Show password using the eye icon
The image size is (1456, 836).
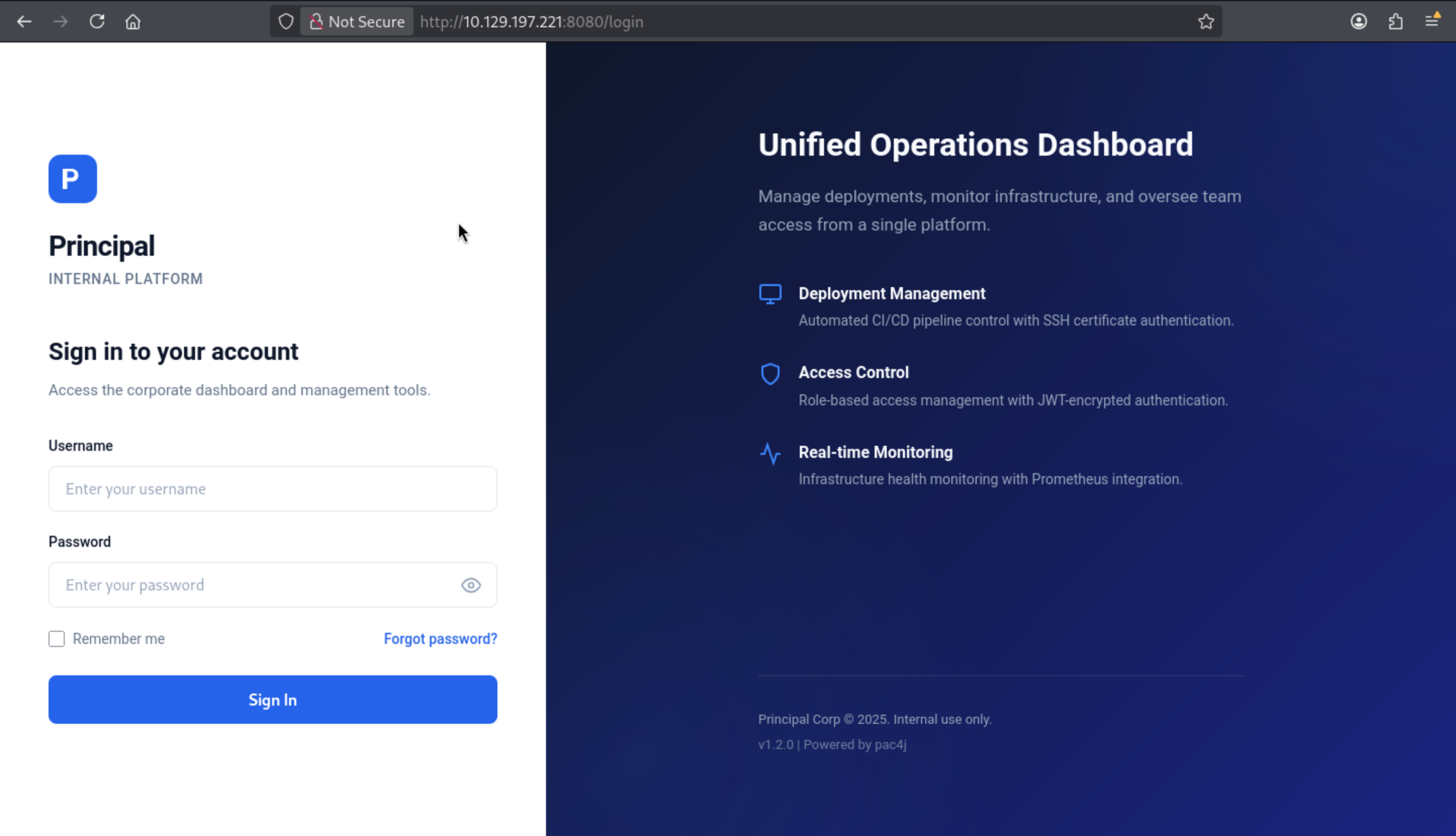471,585
